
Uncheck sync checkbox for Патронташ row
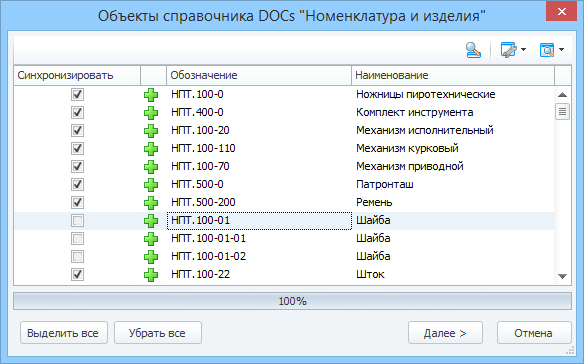77,184
